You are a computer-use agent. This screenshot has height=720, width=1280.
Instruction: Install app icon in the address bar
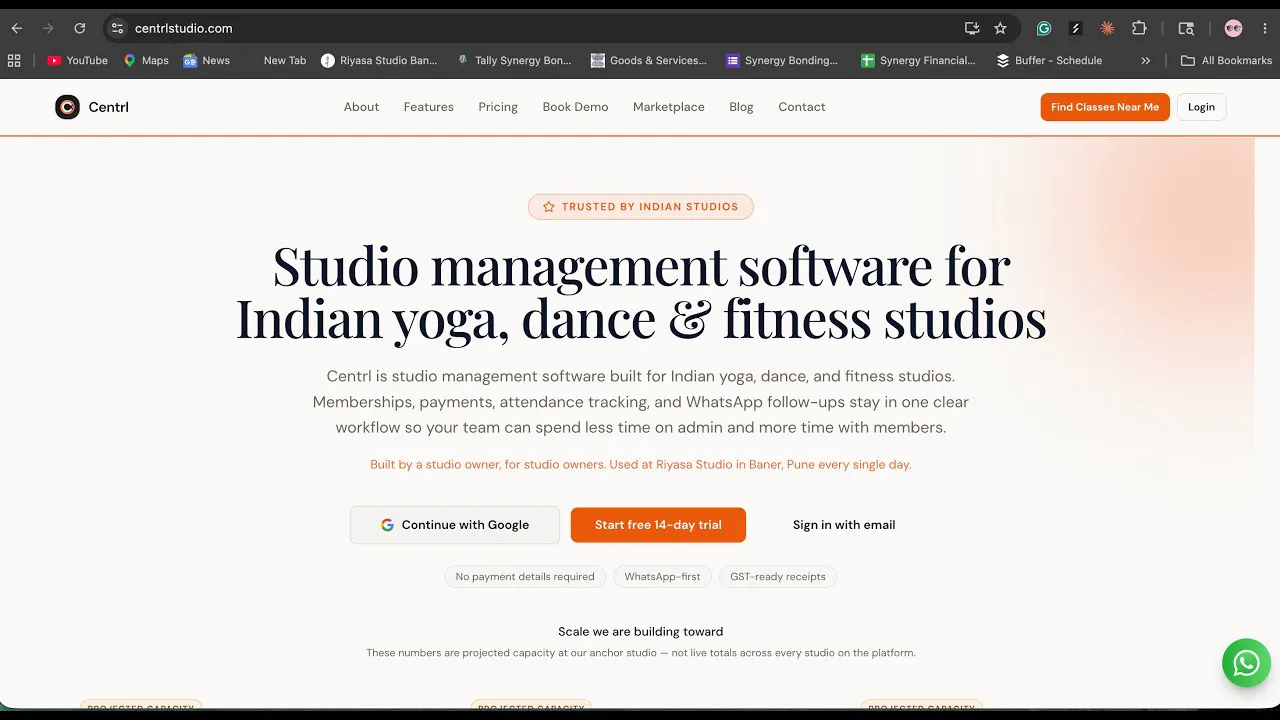(x=971, y=28)
